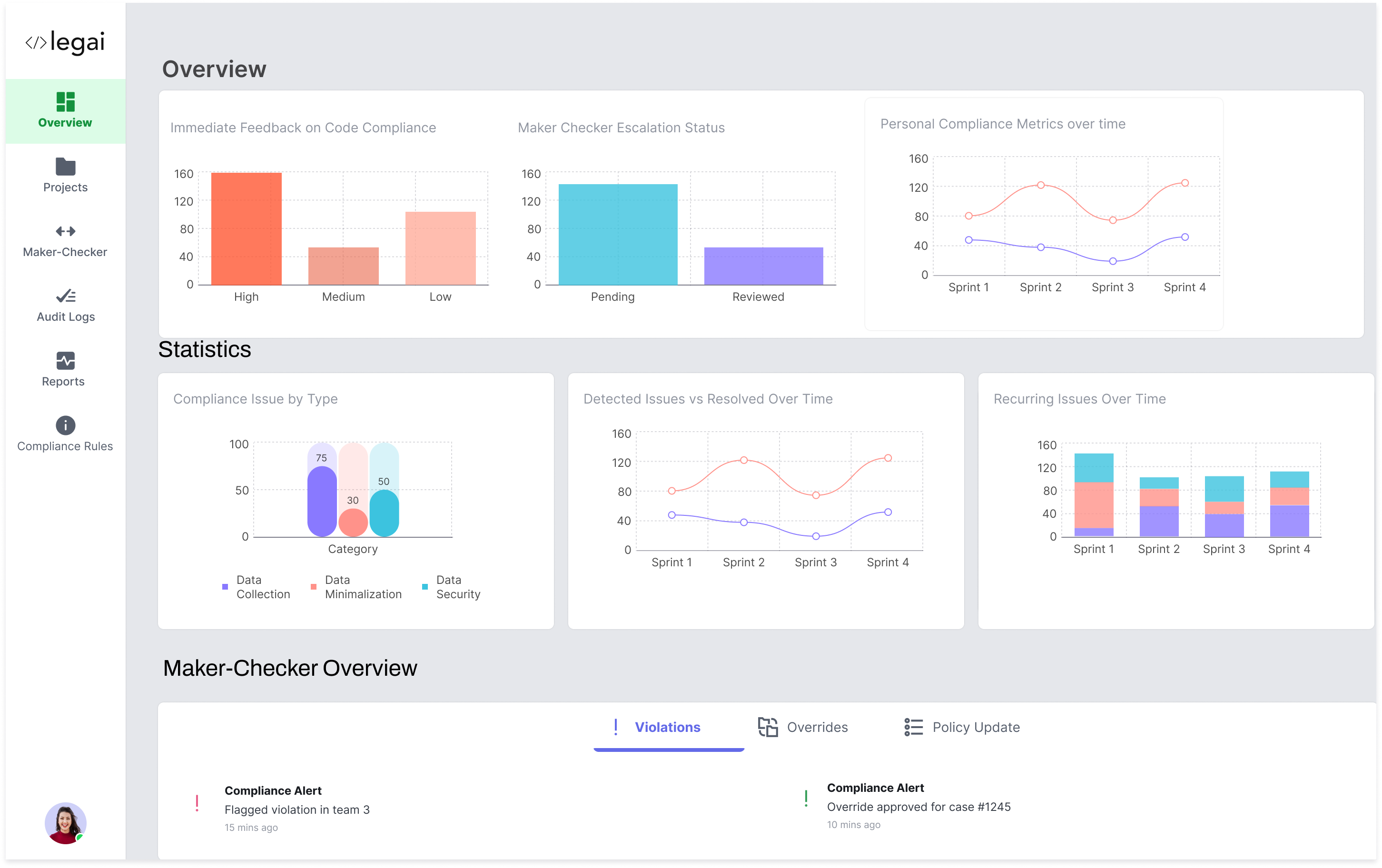Go to Overview in the sidebar

click(65, 111)
